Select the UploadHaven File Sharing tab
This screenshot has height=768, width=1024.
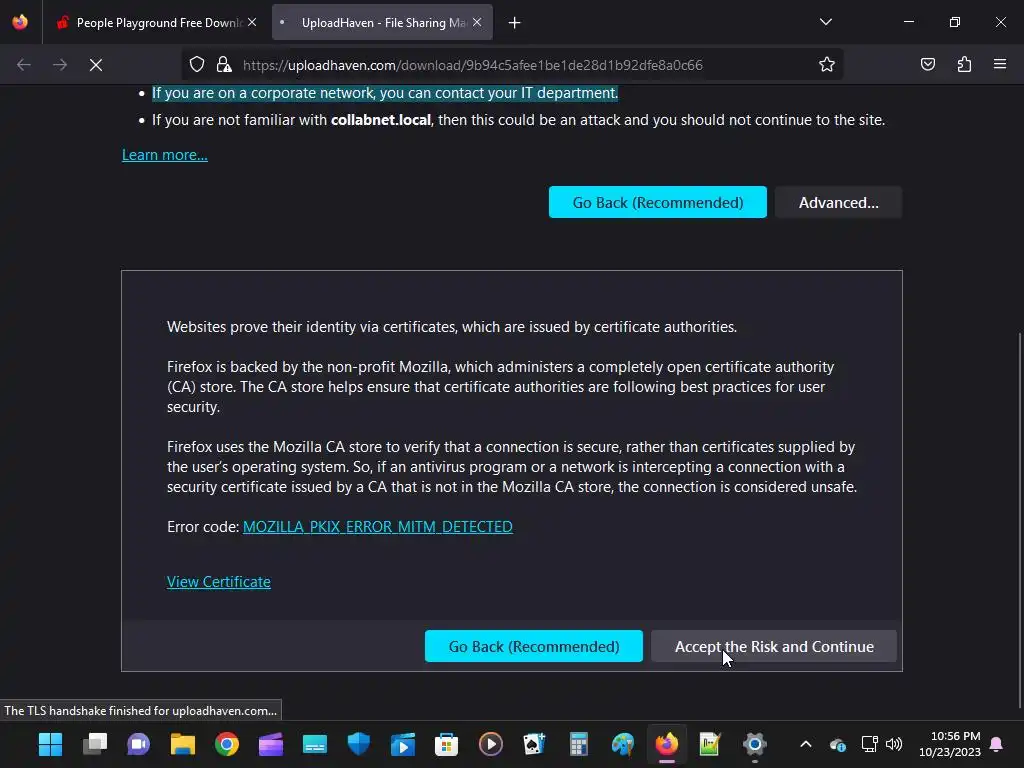[x=382, y=23]
